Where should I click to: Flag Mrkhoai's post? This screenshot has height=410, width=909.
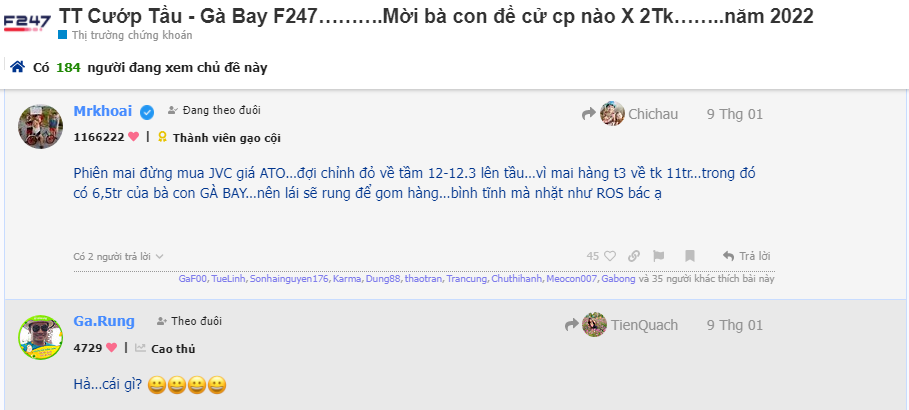coord(659,256)
